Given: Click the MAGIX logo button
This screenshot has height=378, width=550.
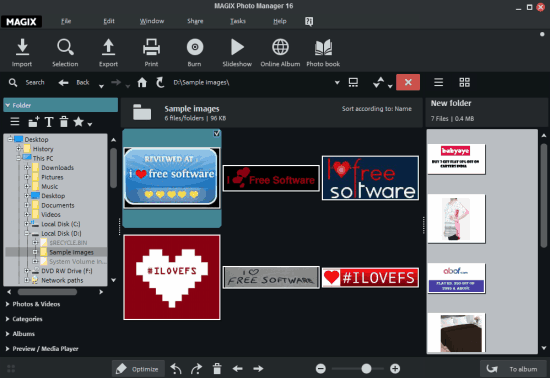Looking at the screenshot, I should pyautogui.click(x=21, y=21).
